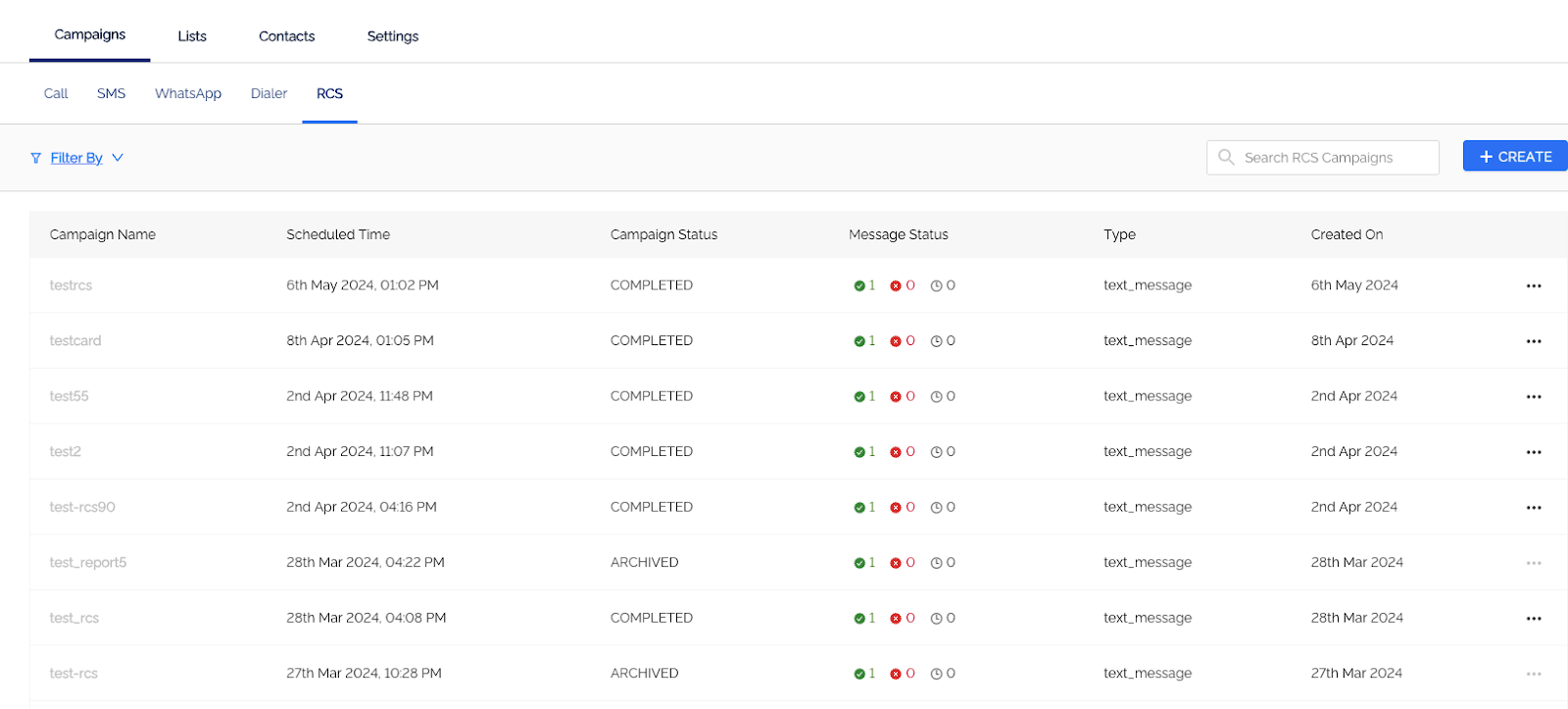Open the three-dot menu for test-rcs90 campaign
The height and width of the screenshot is (709, 1568).
(1534, 508)
